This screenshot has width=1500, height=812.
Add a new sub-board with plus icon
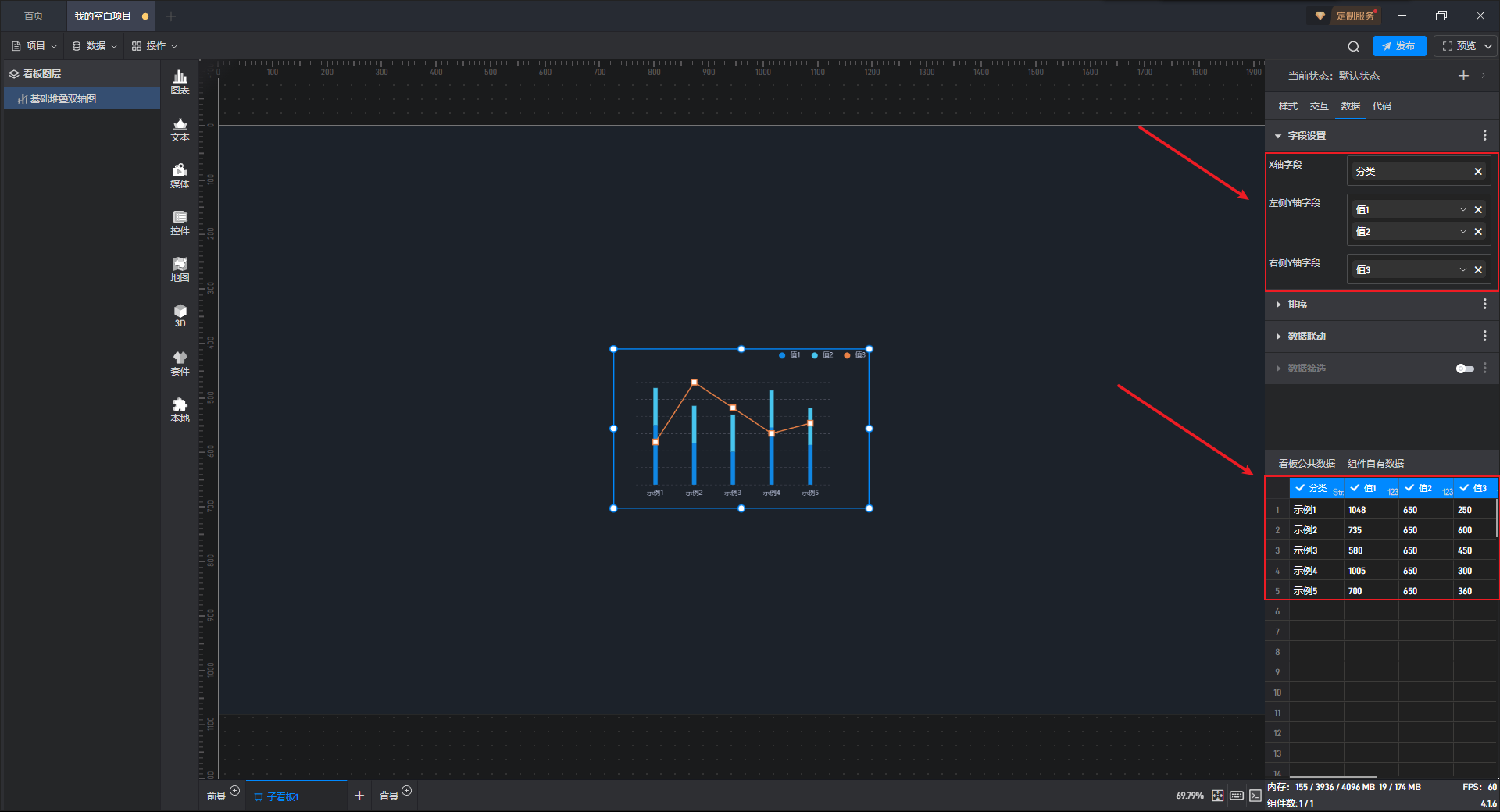click(359, 796)
